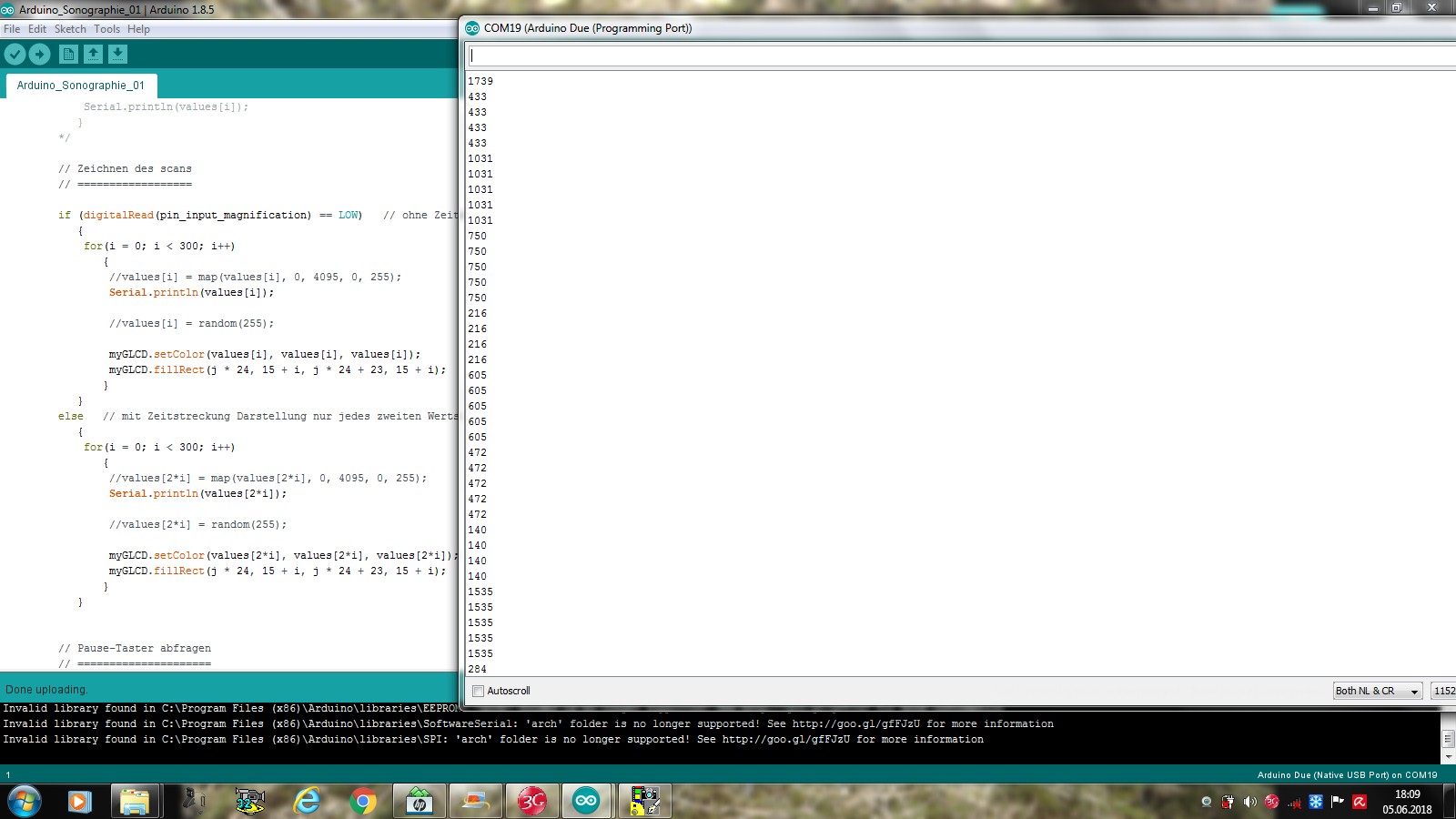The width and height of the screenshot is (1456, 819).
Task: Open the Tools menu
Action: click(x=106, y=29)
